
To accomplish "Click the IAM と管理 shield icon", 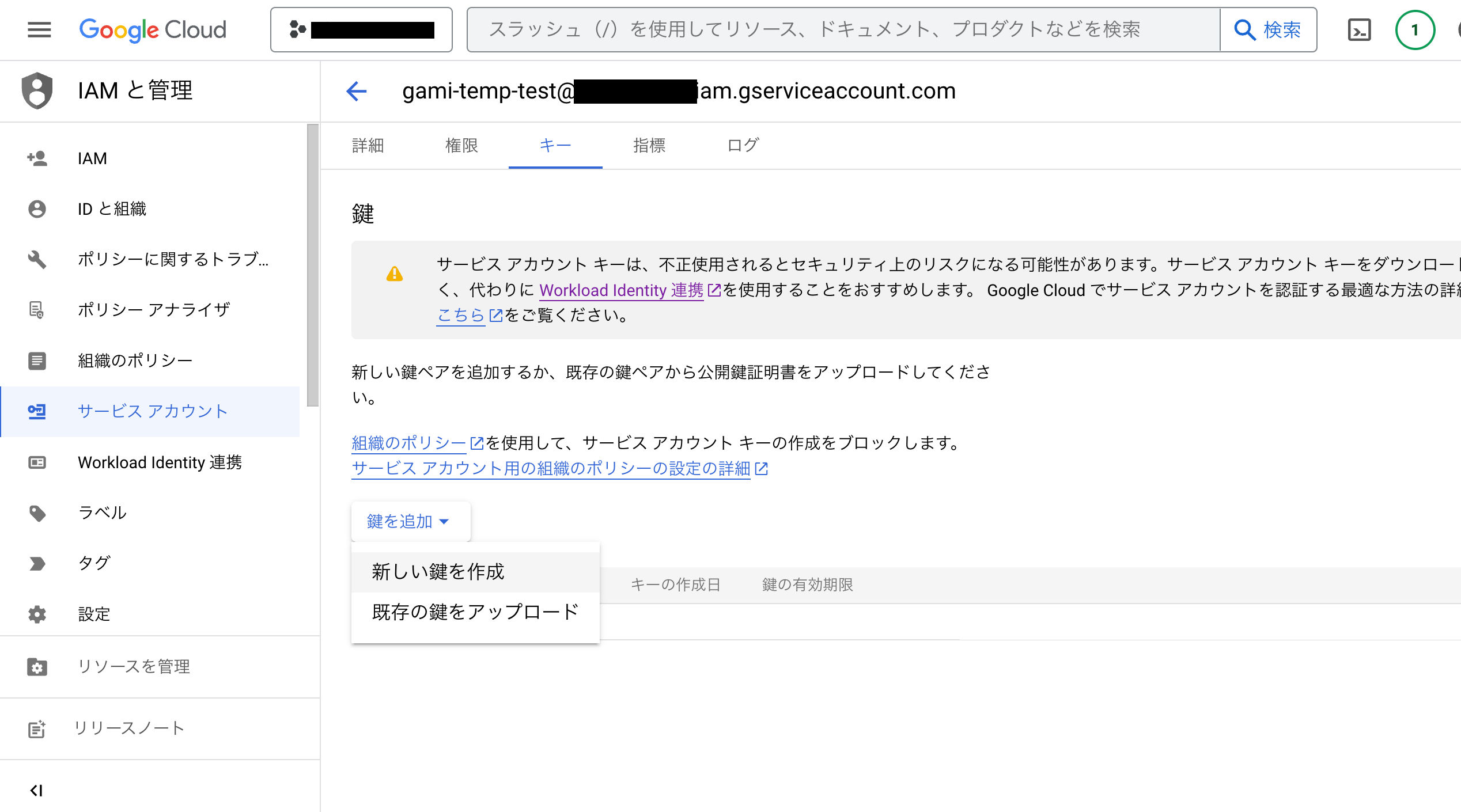I will (37, 90).
